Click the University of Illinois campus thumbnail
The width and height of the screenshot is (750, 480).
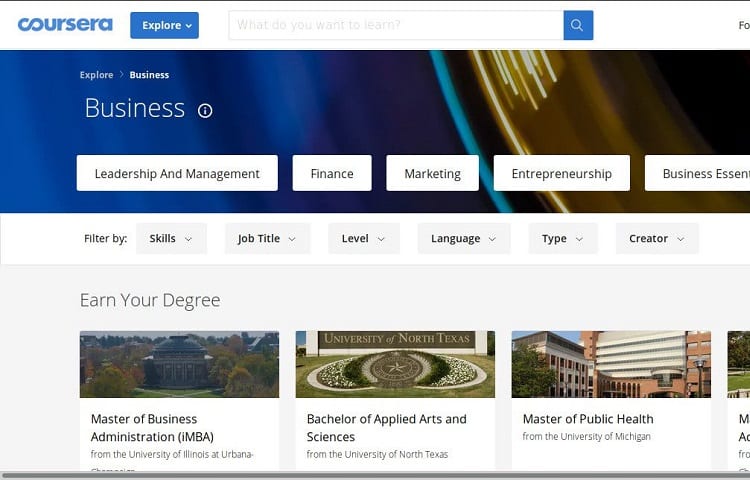pos(179,364)
